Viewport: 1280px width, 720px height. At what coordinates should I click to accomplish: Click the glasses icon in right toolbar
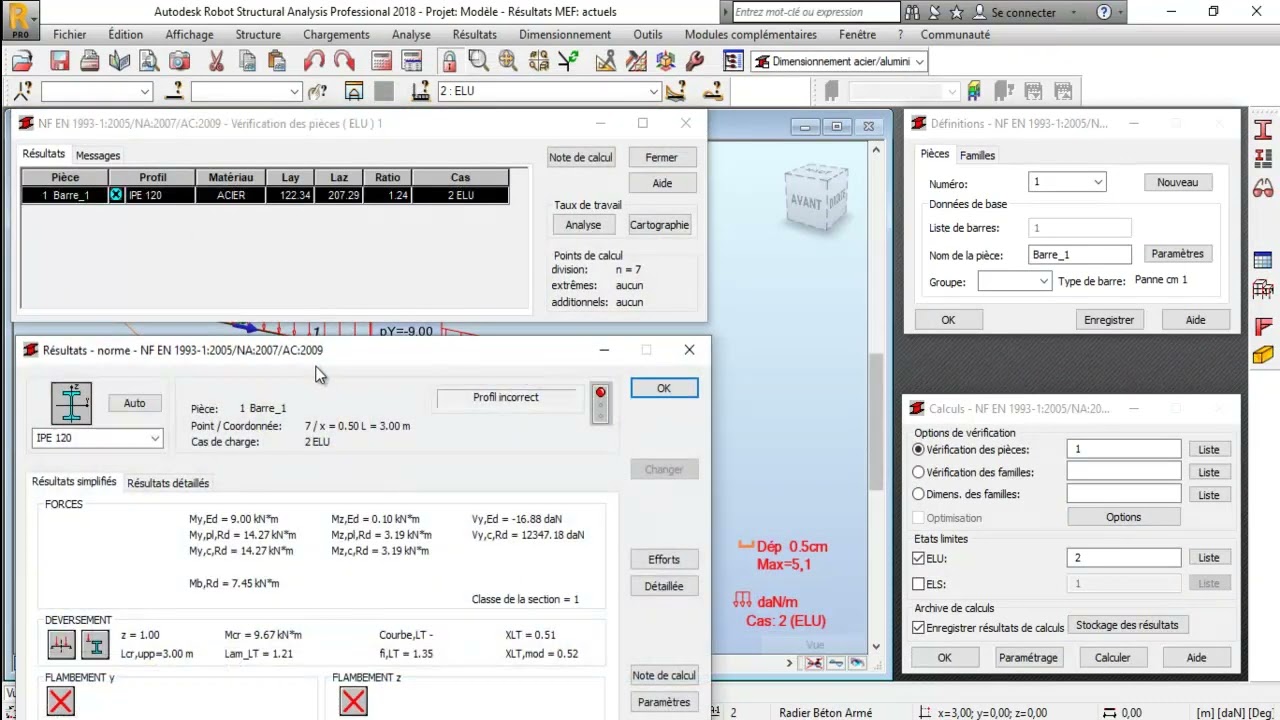pos(1263,187)
